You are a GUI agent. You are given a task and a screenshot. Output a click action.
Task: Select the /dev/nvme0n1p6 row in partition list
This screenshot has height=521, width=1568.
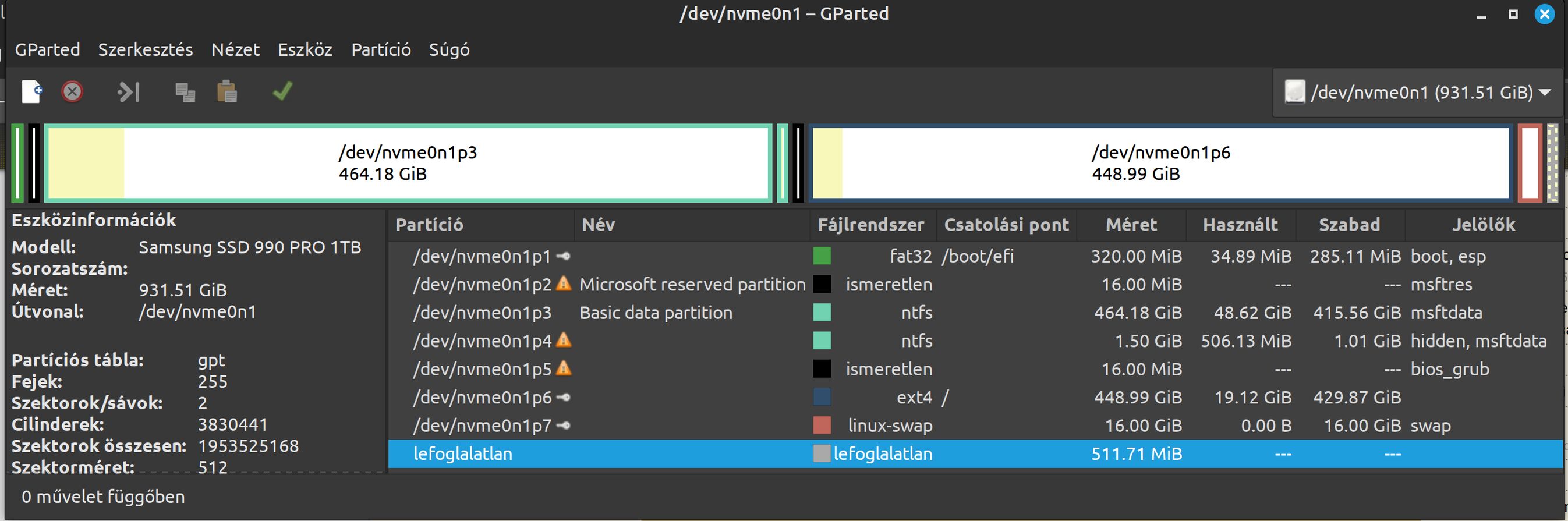pos(976,398)
